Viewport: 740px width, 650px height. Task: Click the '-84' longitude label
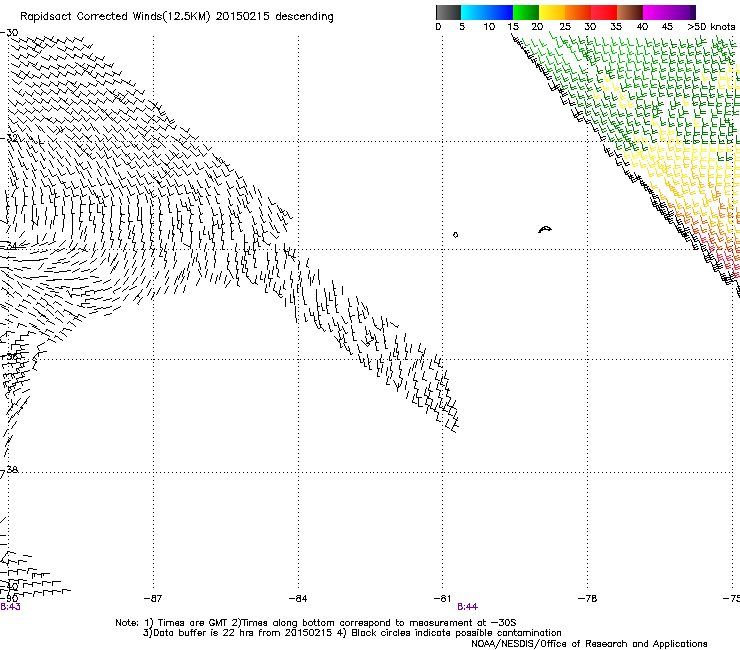(x=298, y=599)
